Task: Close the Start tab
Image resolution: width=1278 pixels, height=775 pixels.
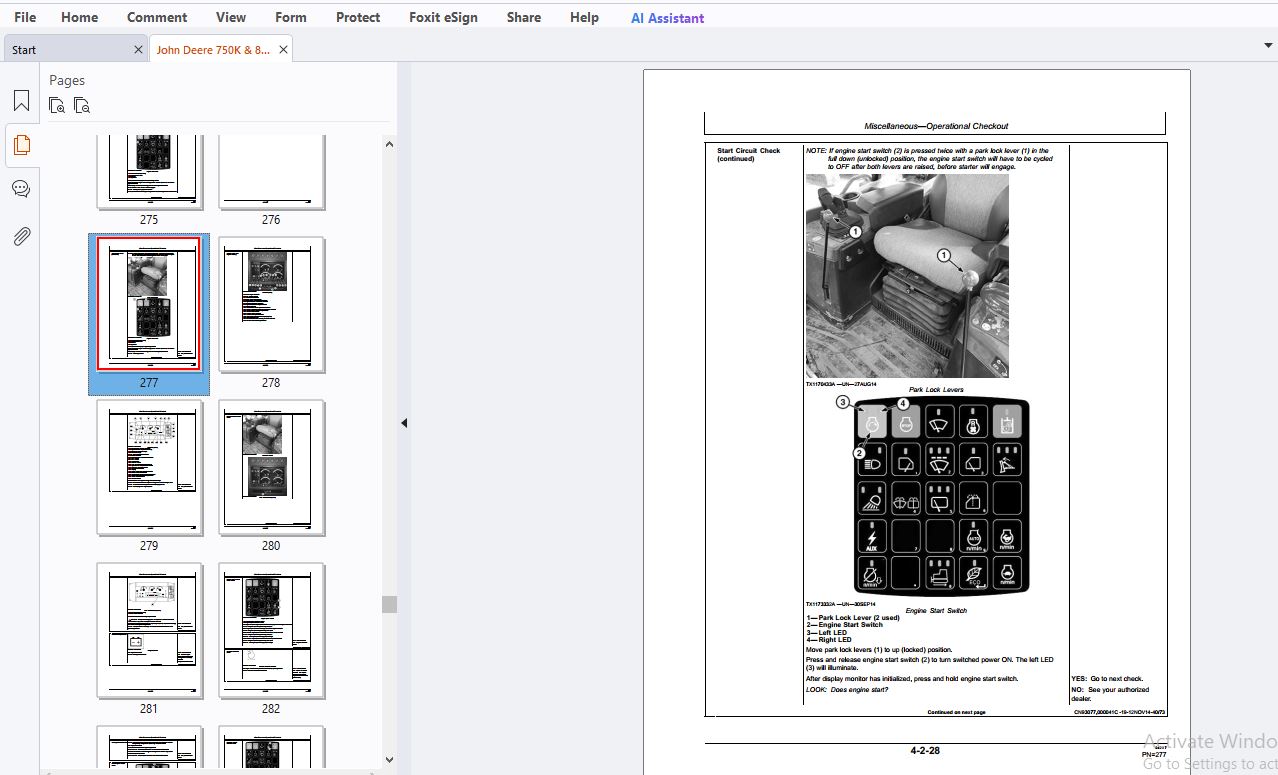Action: 138,49
